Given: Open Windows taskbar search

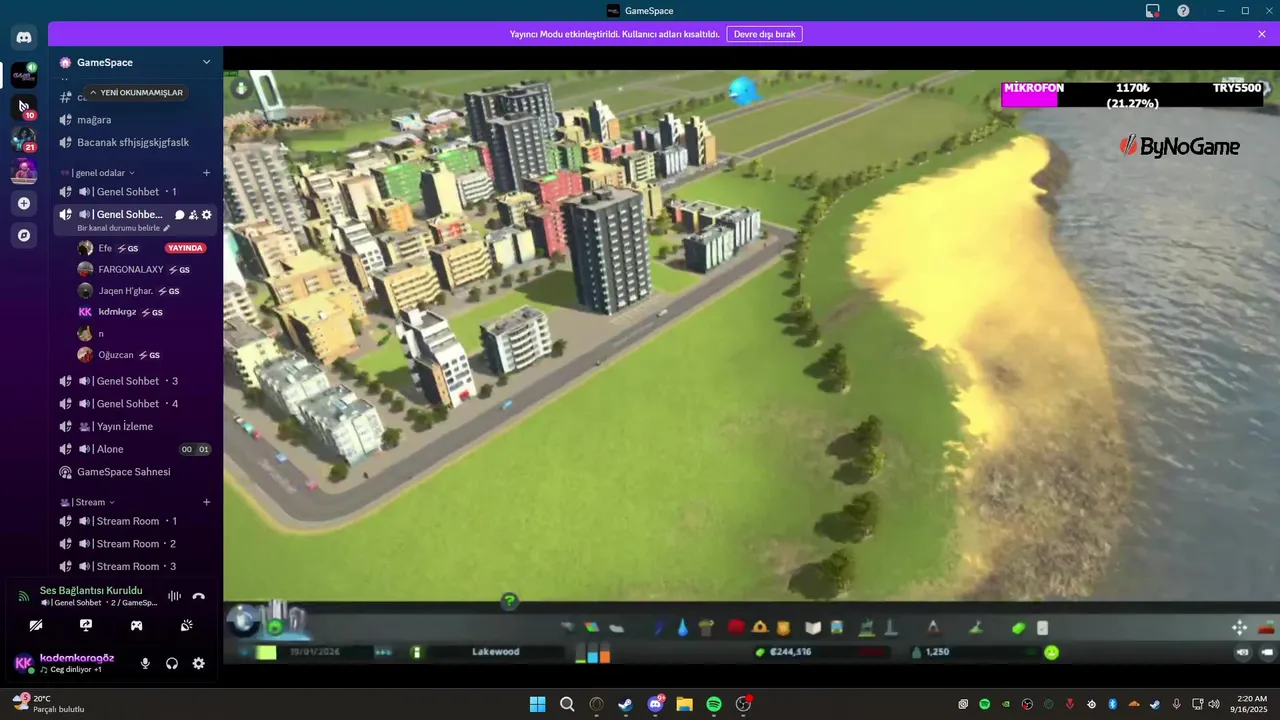Looking at the screenshot, I should click(567, 704).
